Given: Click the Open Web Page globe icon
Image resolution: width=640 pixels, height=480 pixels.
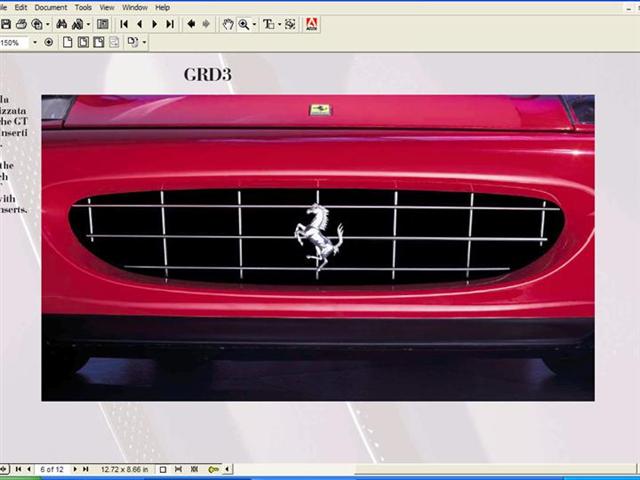Looking at the screenshot, I should click(37, 24).
